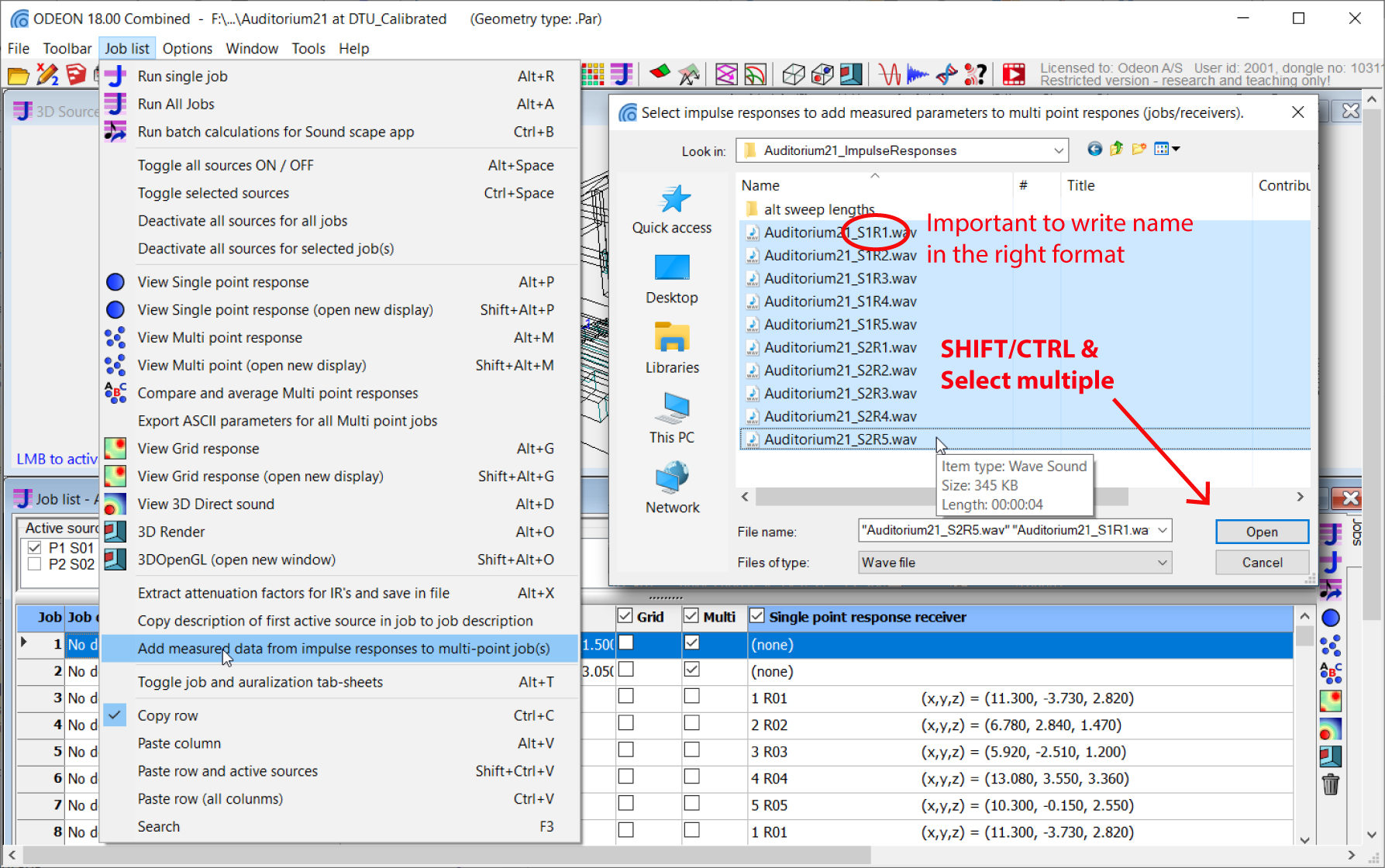Click the bottom horizontal scrollbar of main window

(446, 855)
